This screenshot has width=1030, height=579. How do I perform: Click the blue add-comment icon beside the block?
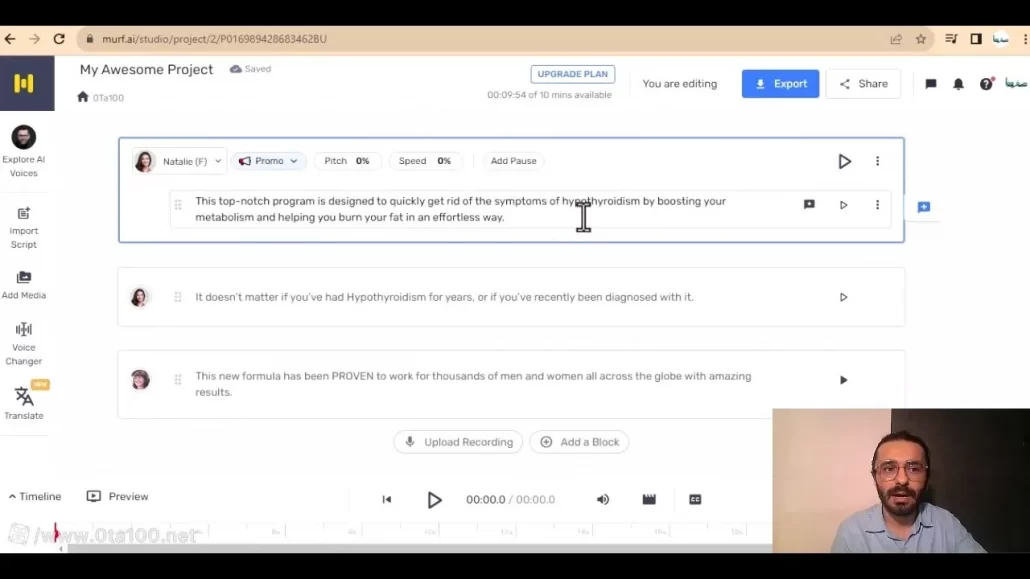coord(922,207)
